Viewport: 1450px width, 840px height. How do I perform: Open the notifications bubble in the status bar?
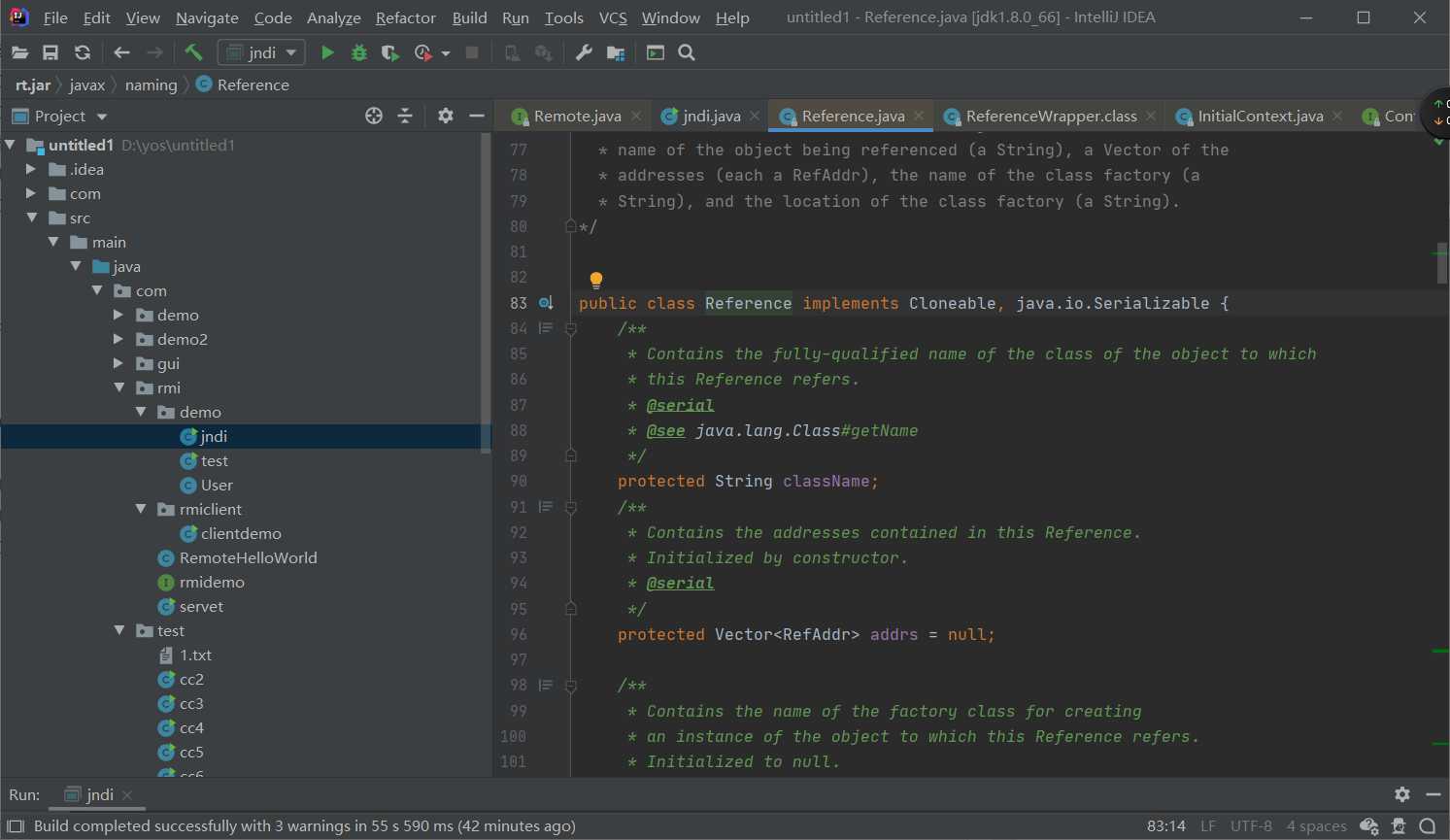pyautogui.click(x=1427, y=826)
